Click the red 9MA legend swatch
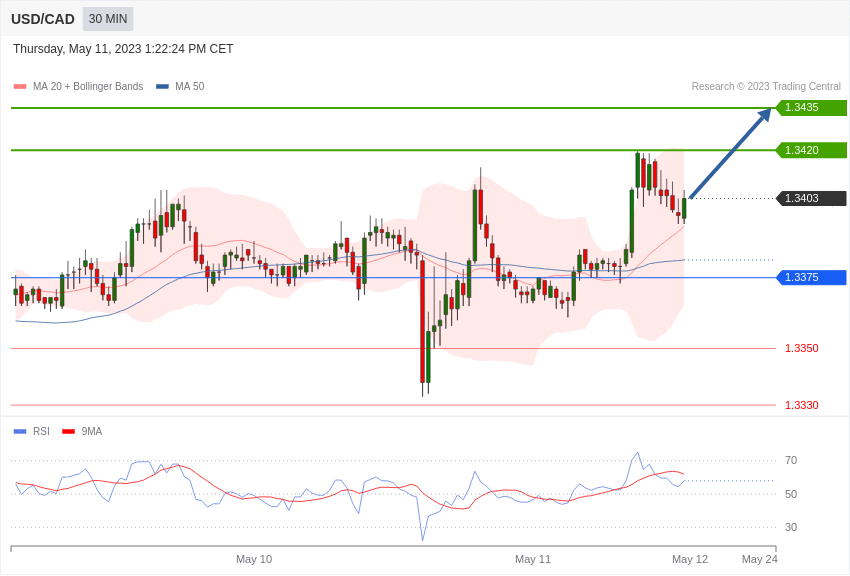 point(68,432)
